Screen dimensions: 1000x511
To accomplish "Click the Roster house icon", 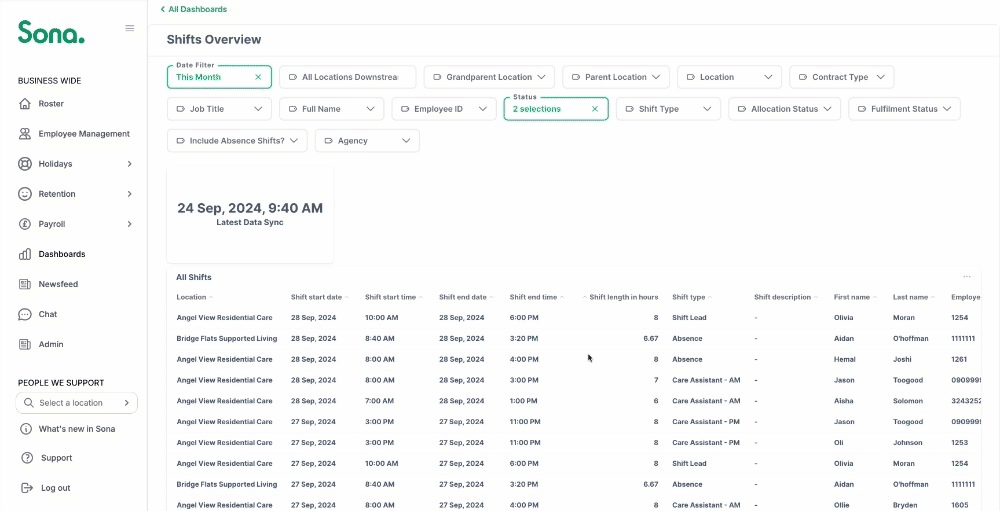I will tap(25, 103).
